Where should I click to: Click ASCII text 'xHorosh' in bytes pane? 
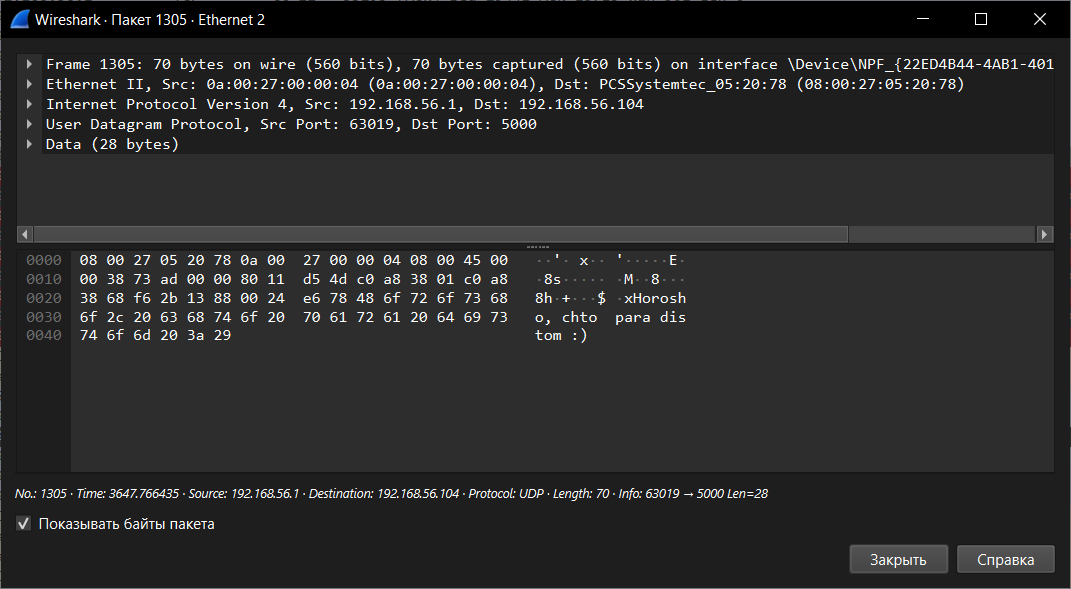tap(654, 299)
